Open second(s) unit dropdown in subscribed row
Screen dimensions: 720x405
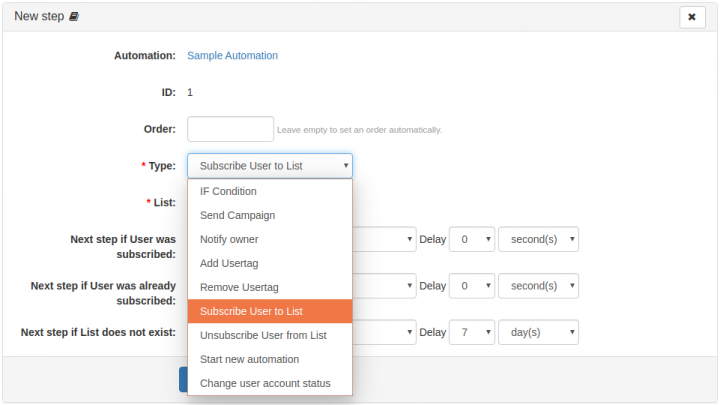coord(538,239)
